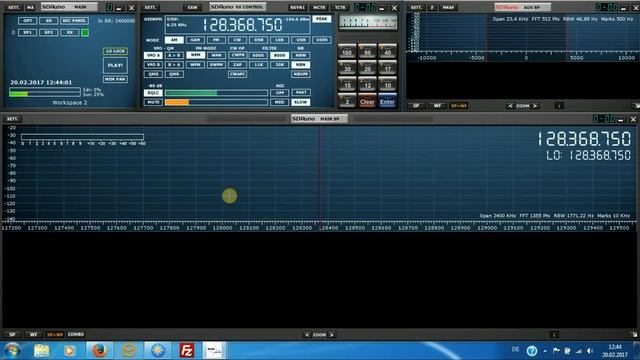Click the ZAP button under CW OP
This screenshot has width=640, height=360.
point(238,65)
